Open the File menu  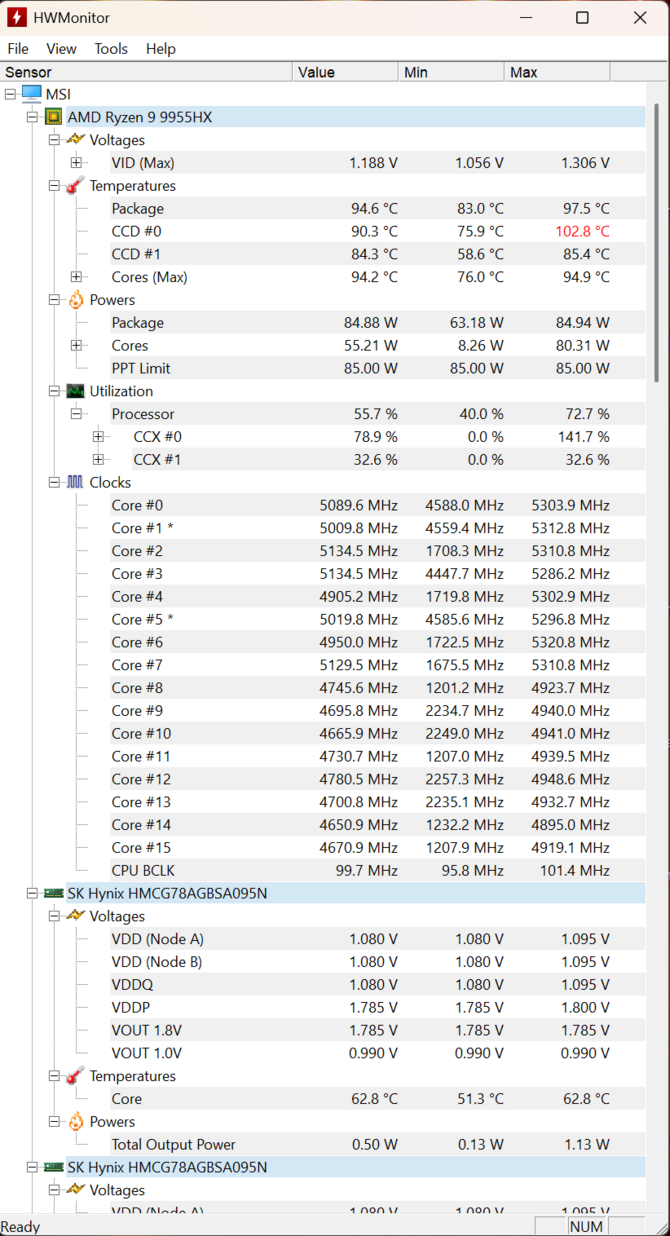18,48
